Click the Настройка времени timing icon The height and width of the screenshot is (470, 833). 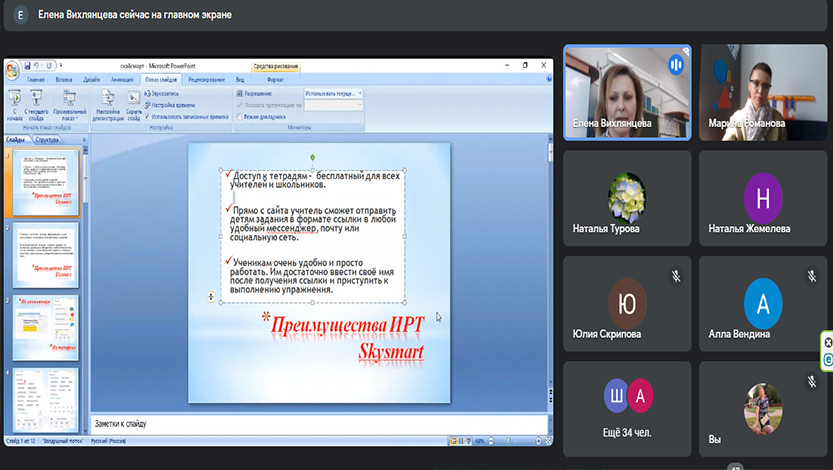tap(148, 105)
